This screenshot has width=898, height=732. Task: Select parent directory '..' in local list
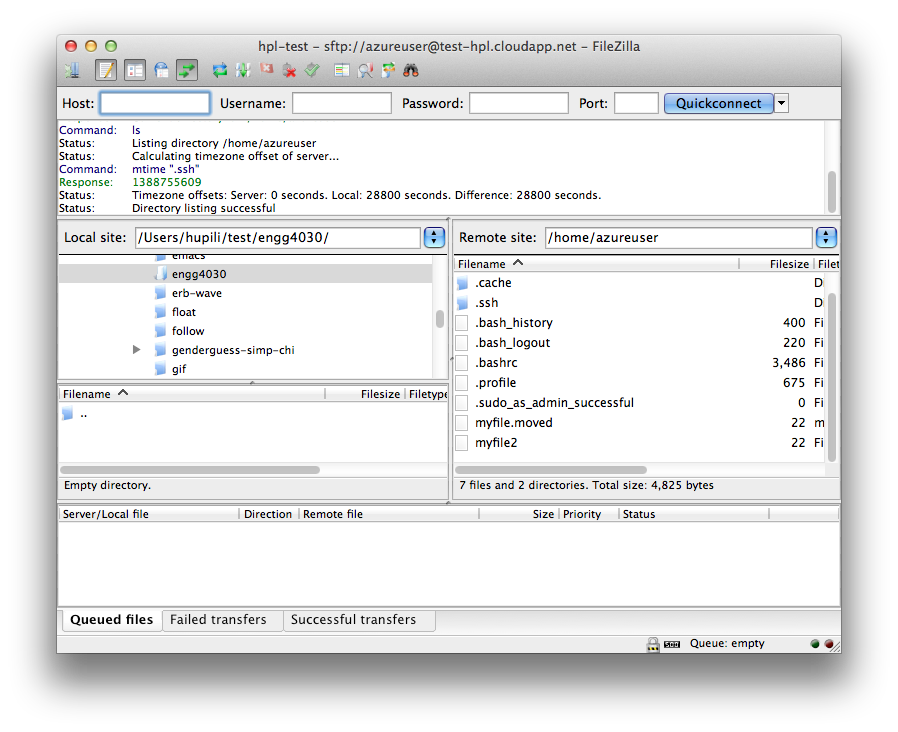coord(252,414)
